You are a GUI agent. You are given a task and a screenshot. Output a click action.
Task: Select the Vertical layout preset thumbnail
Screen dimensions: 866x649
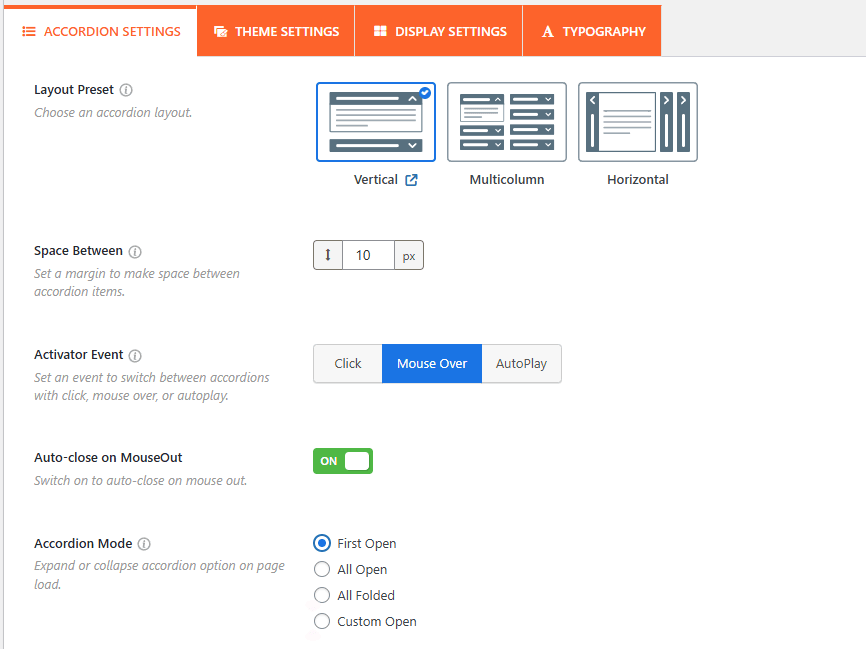point(376,122)
